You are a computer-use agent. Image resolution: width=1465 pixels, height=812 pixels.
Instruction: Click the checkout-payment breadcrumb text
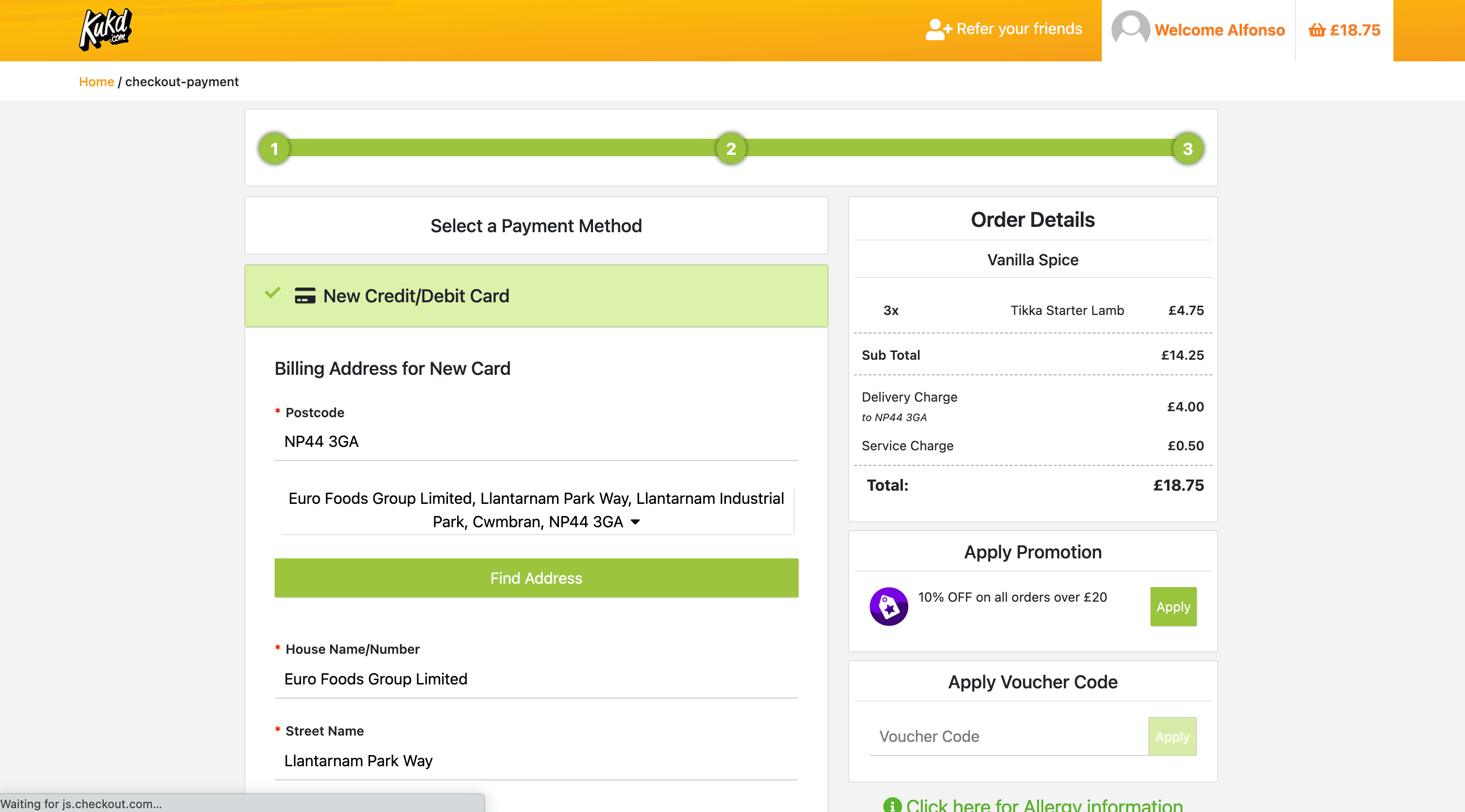click(182, 82)
